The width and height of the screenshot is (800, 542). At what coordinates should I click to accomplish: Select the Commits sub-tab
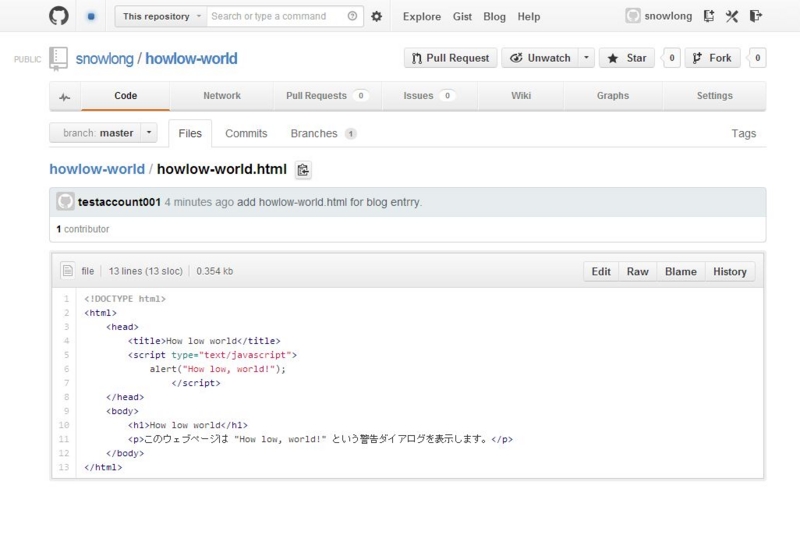pos(246,133)
